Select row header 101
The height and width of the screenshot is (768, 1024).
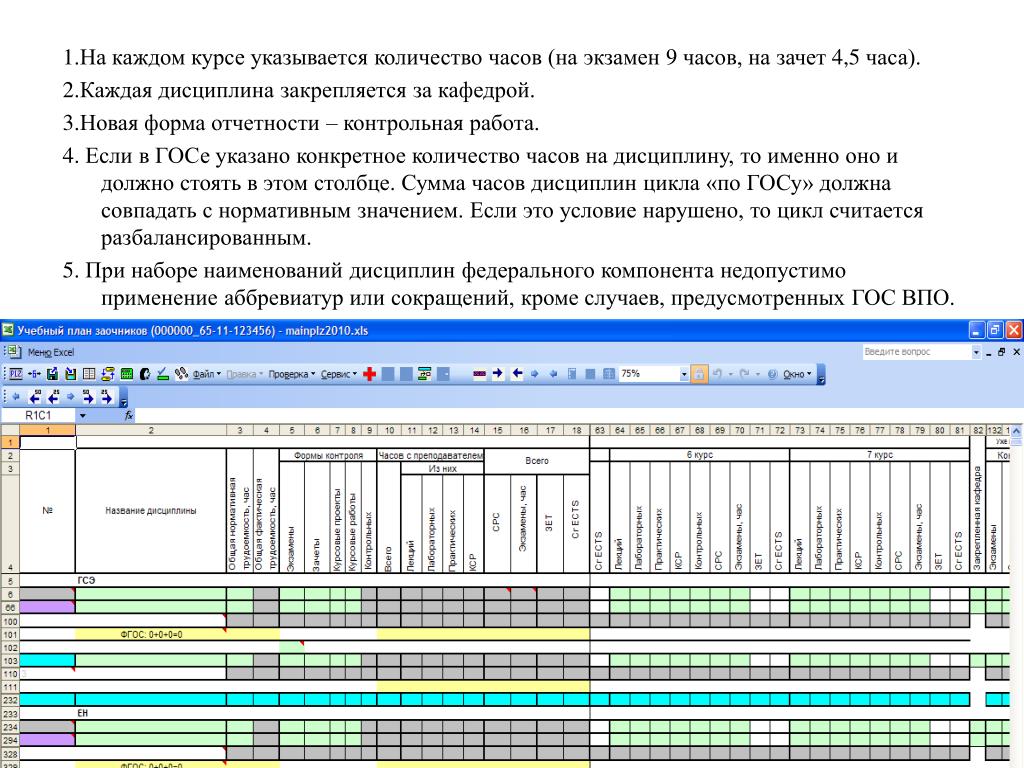click(10, 634)
